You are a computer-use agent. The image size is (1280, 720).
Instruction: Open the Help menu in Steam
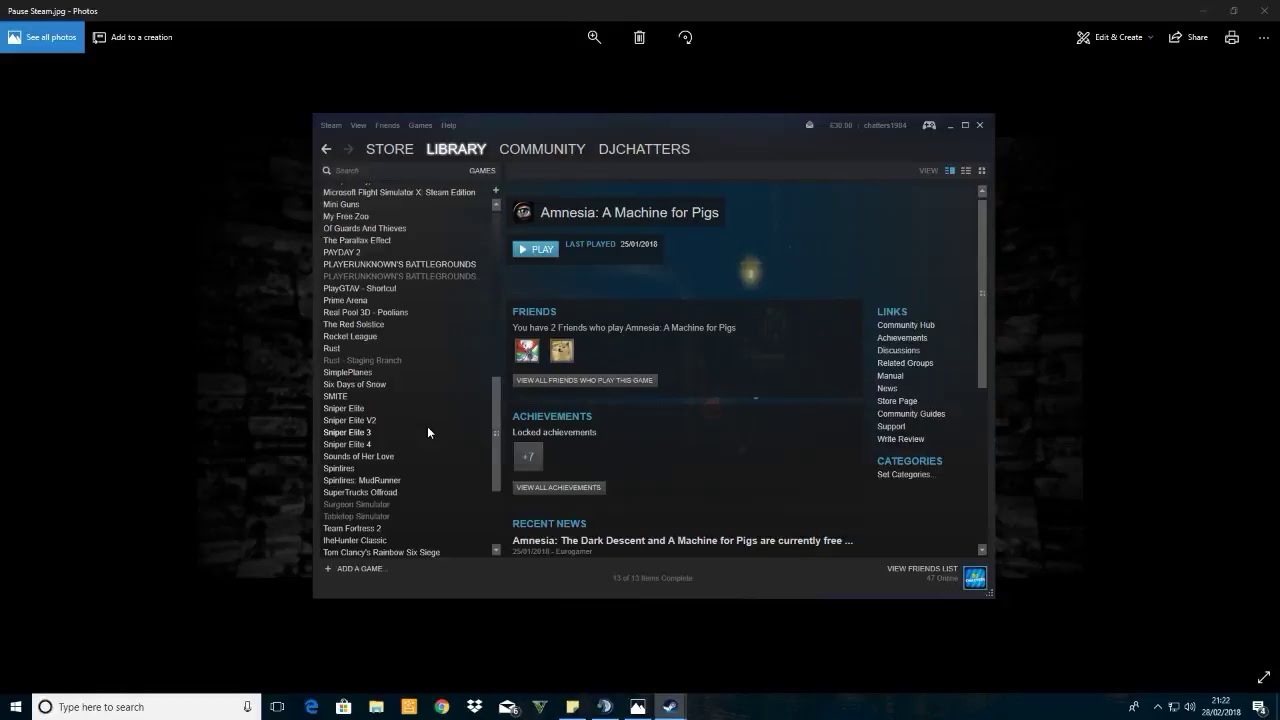pos(449,125)
